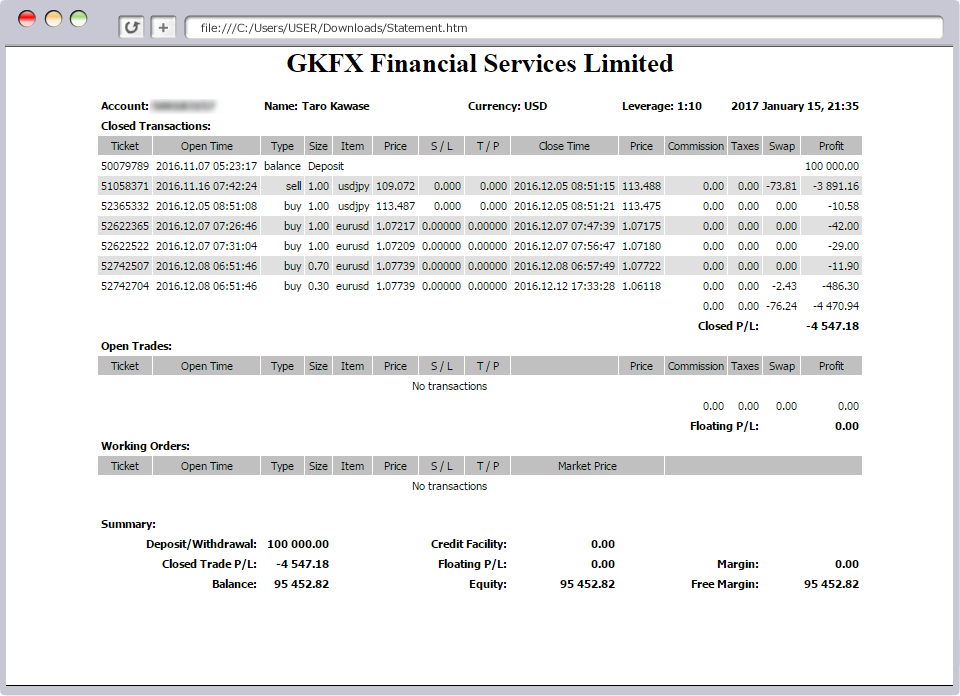This screenshot has height=696, width=960.
Task: Click the yellow minimize window button
Action: pos(53,19)
